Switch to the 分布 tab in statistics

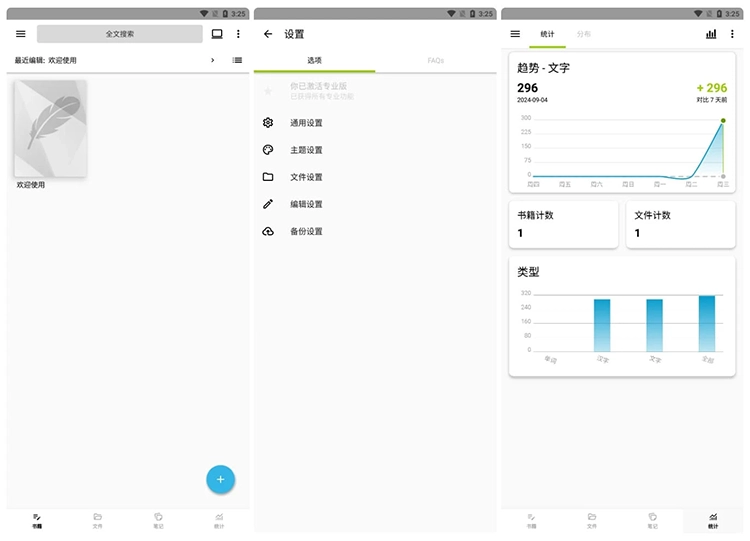584,34
